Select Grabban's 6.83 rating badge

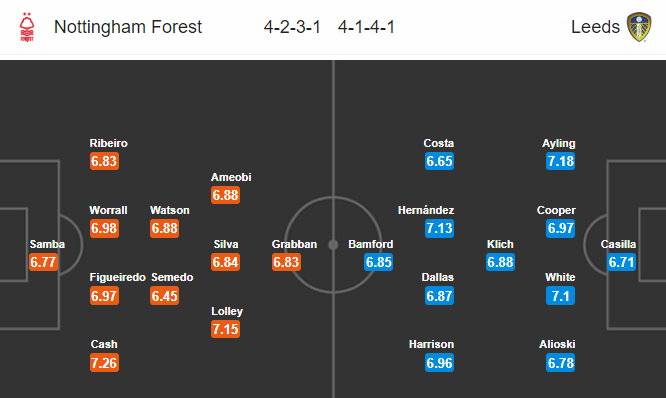click(x=286, y=262)
